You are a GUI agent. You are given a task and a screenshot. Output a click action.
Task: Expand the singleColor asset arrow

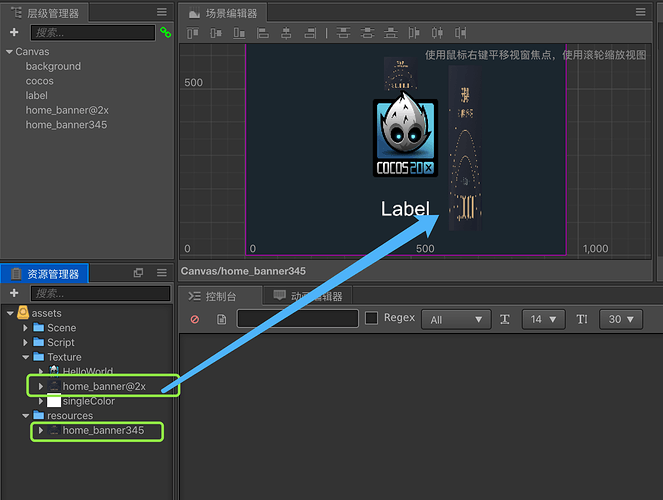[41, 401]
